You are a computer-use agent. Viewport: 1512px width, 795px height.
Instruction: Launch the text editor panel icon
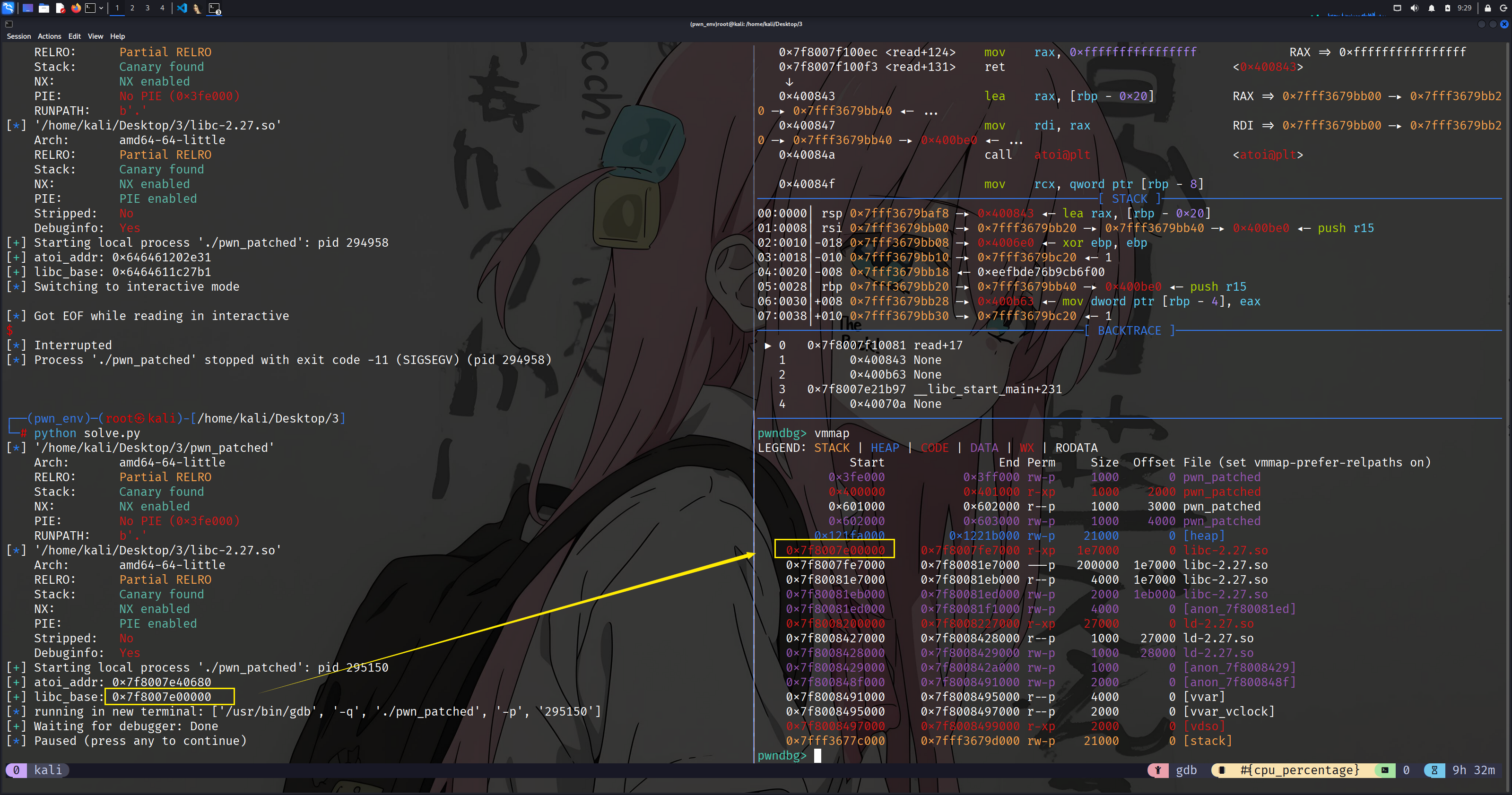(60, 8)
